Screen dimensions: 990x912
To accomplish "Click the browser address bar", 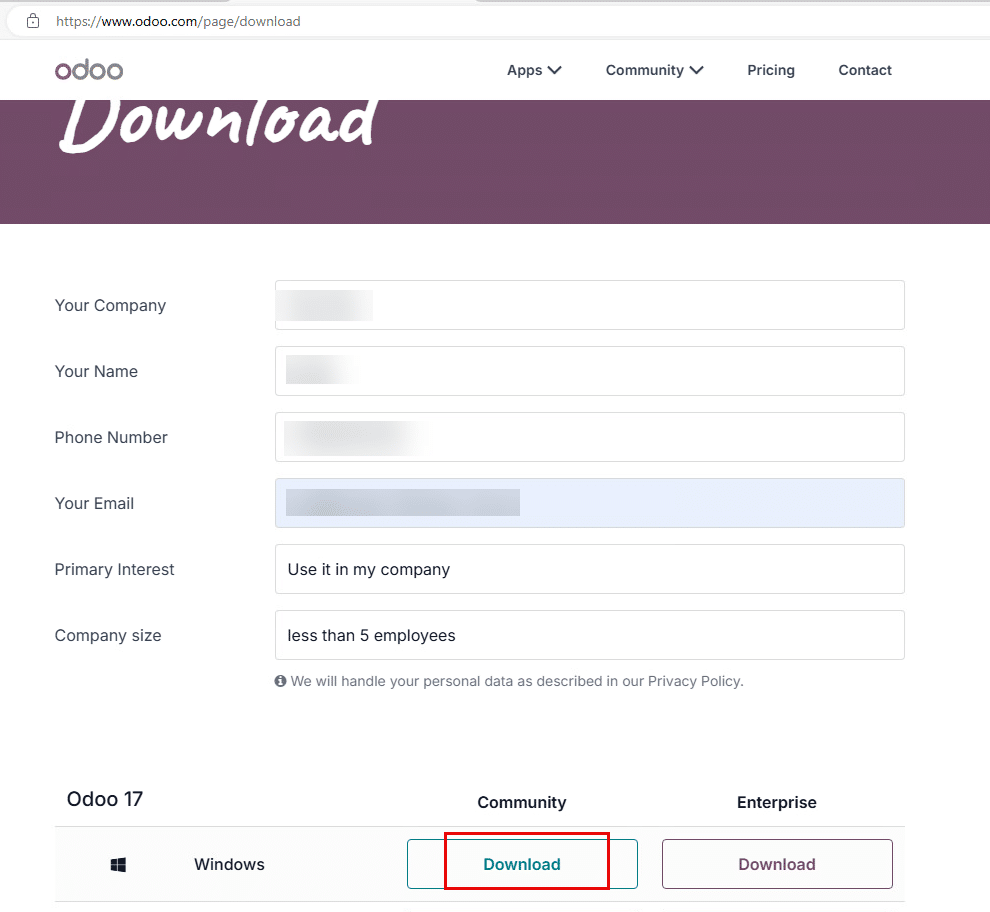I will point(300,20).
